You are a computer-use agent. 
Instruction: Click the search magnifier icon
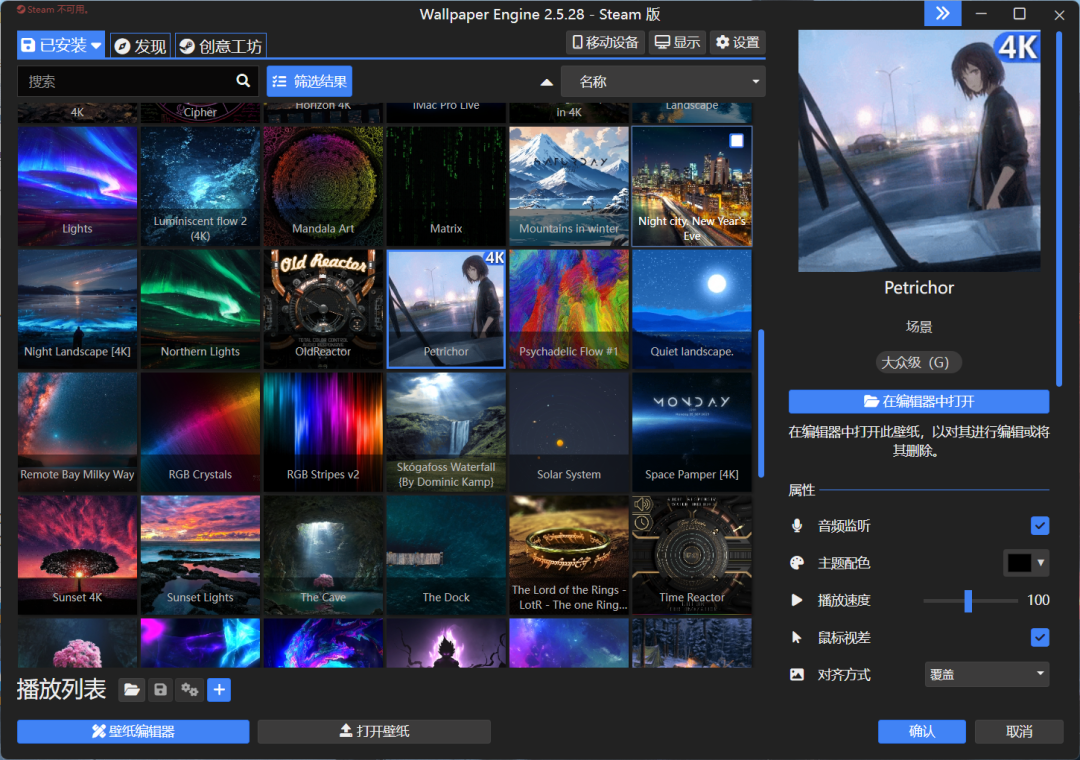243,81
